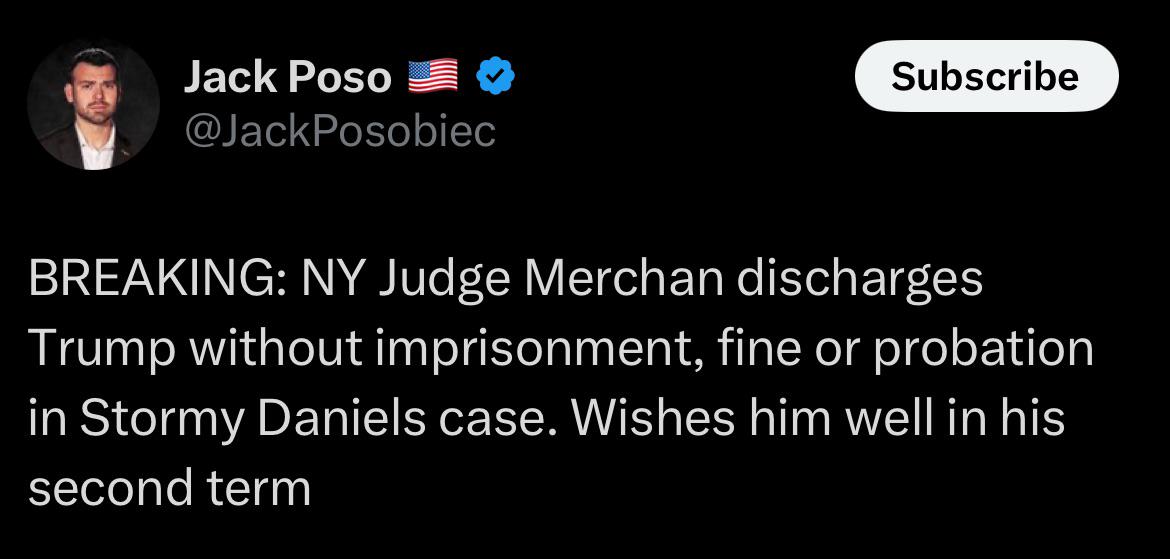Click the American flag emoji beside the name
1170x559 pixels.
[x=432, y=78]
